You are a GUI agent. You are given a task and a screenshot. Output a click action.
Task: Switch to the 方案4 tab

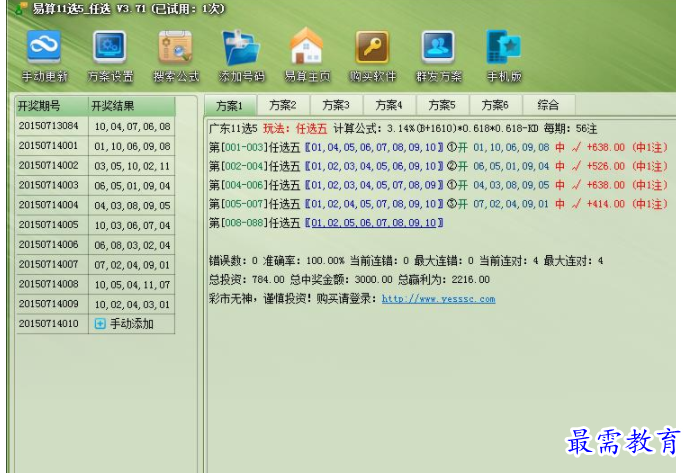[389, 105]
